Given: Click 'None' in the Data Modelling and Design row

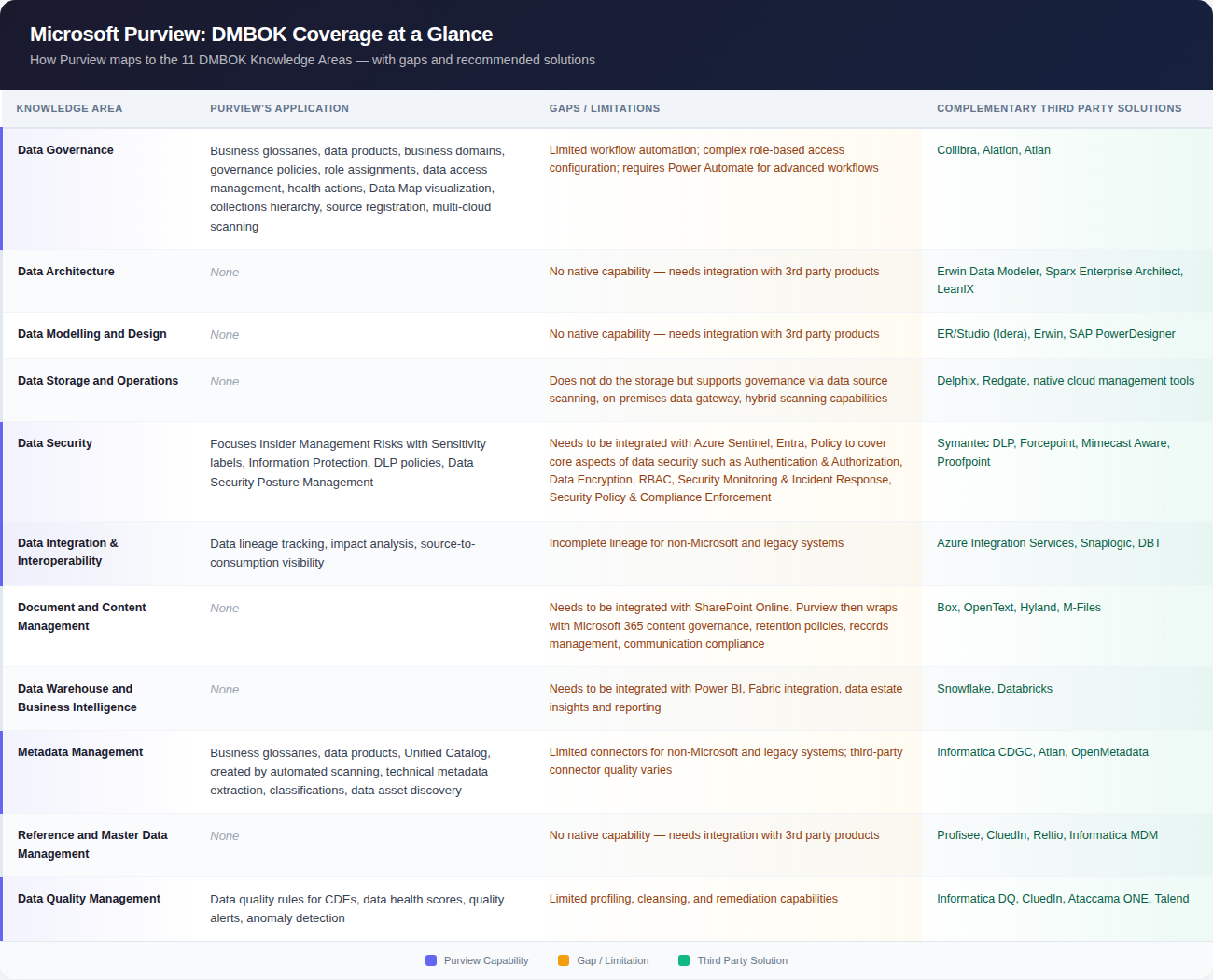Looking at the screenshot, I should [225, 335].
